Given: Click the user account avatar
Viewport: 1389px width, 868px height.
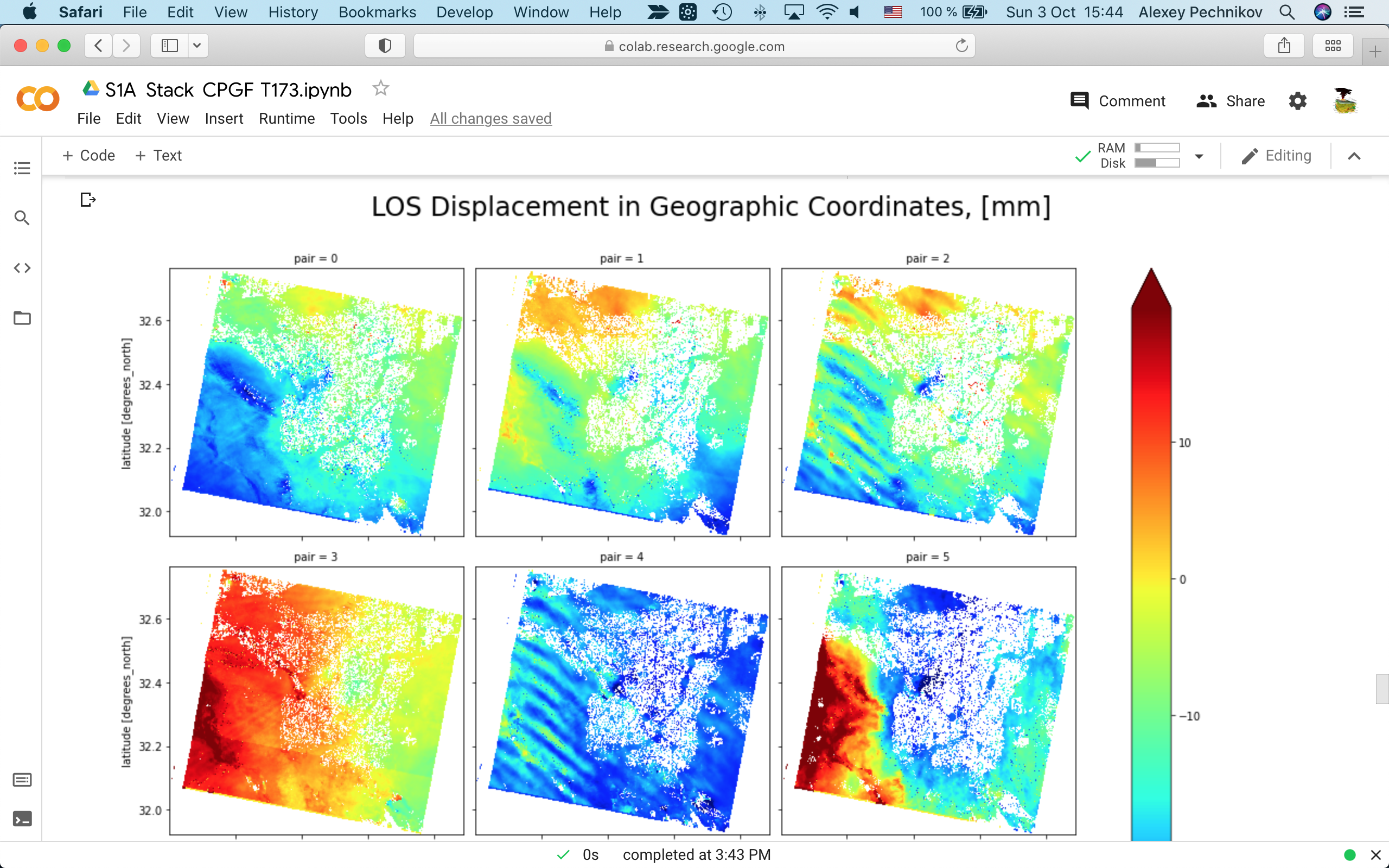Looking at the screenshot, I should [x=1344, y=101].
